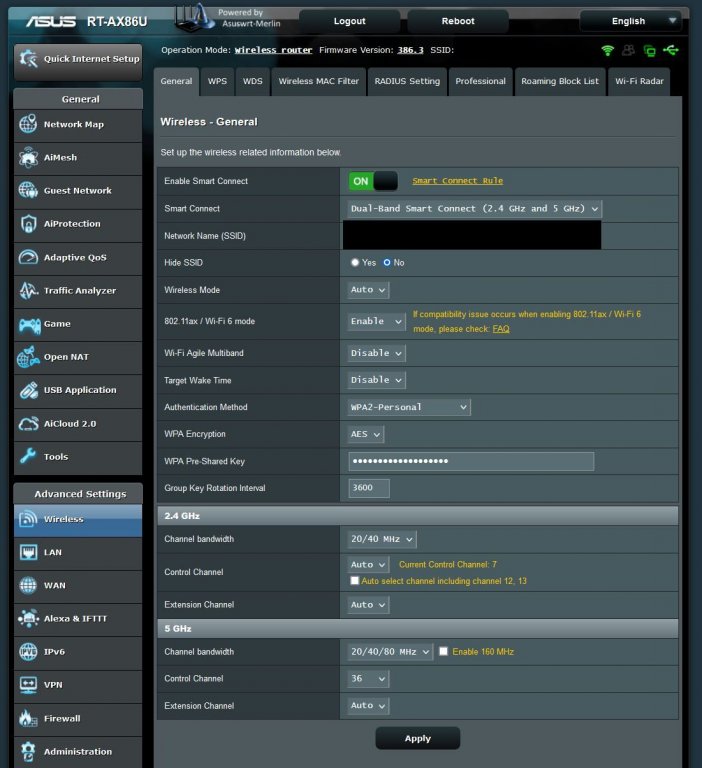Open the 2.4 GHz Channel bandwidth dropdown
This screenshot has height=768, width=702.
382,539
